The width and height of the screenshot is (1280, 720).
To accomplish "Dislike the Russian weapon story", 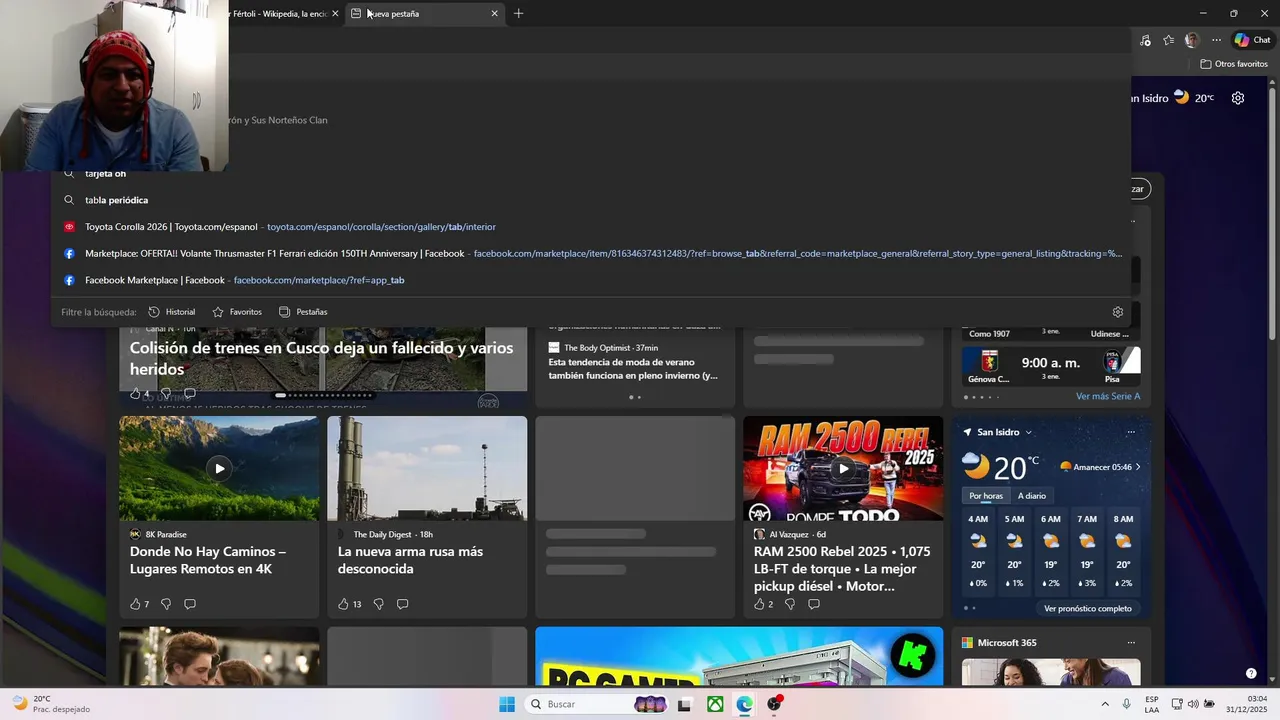I will pyautogui.click(x=378, y=604).
